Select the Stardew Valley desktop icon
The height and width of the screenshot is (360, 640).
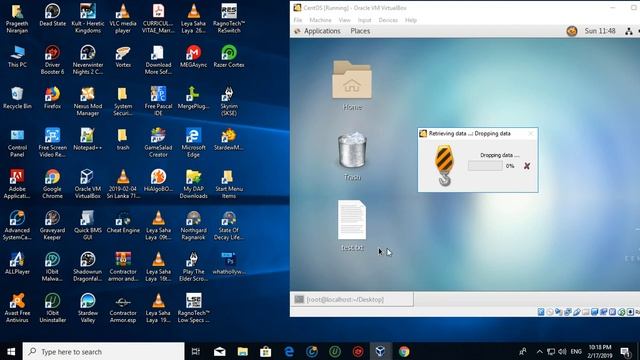(87, 308)
